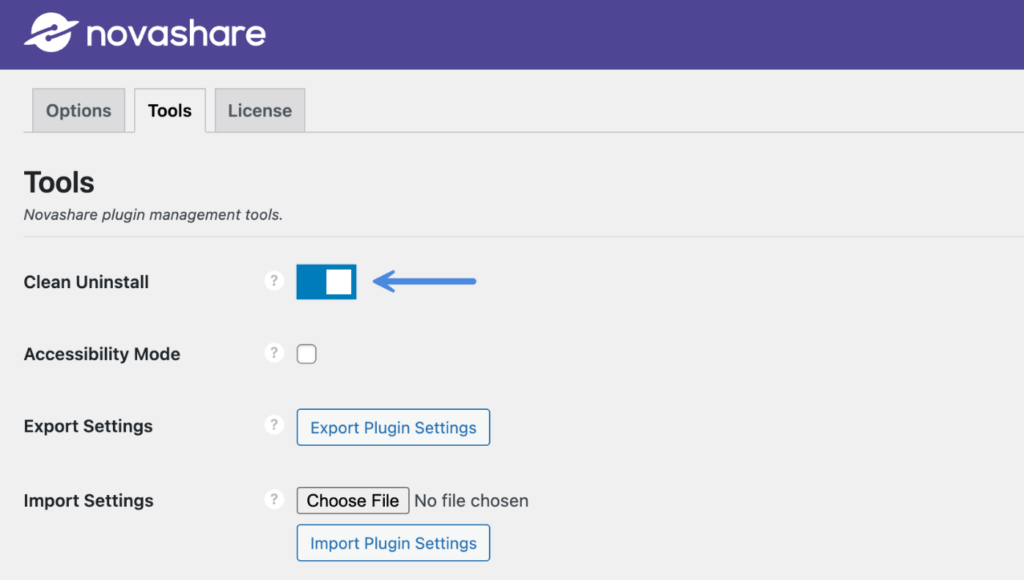This screenshot has width=1024, height=580.
Task: Click the 'No file chosen' text
Action: click(x=472, y=500)
